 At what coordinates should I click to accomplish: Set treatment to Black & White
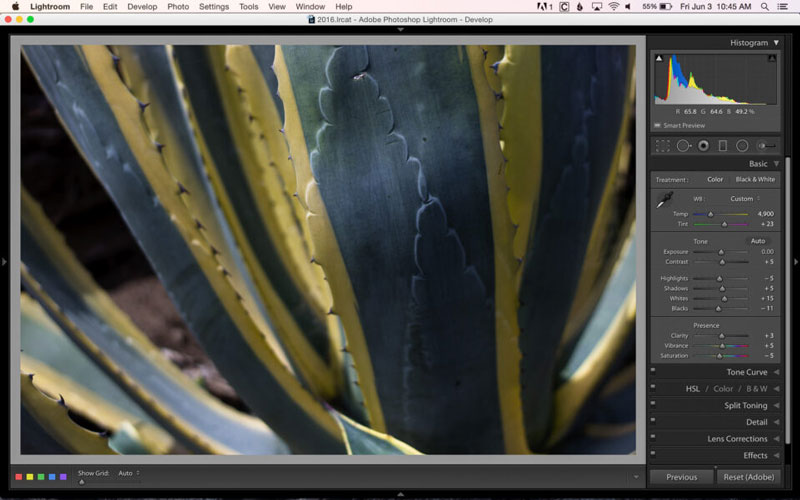point(755,180)
